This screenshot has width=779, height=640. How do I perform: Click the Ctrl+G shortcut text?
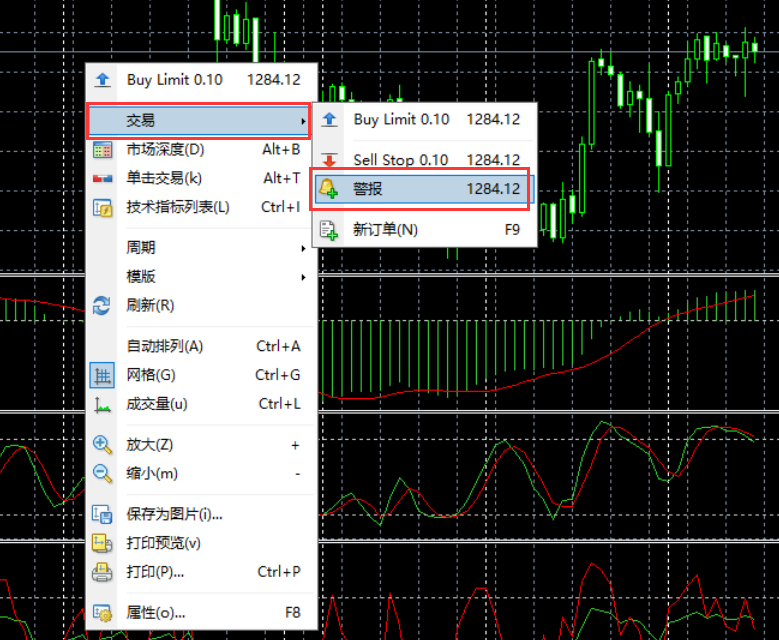278,375
